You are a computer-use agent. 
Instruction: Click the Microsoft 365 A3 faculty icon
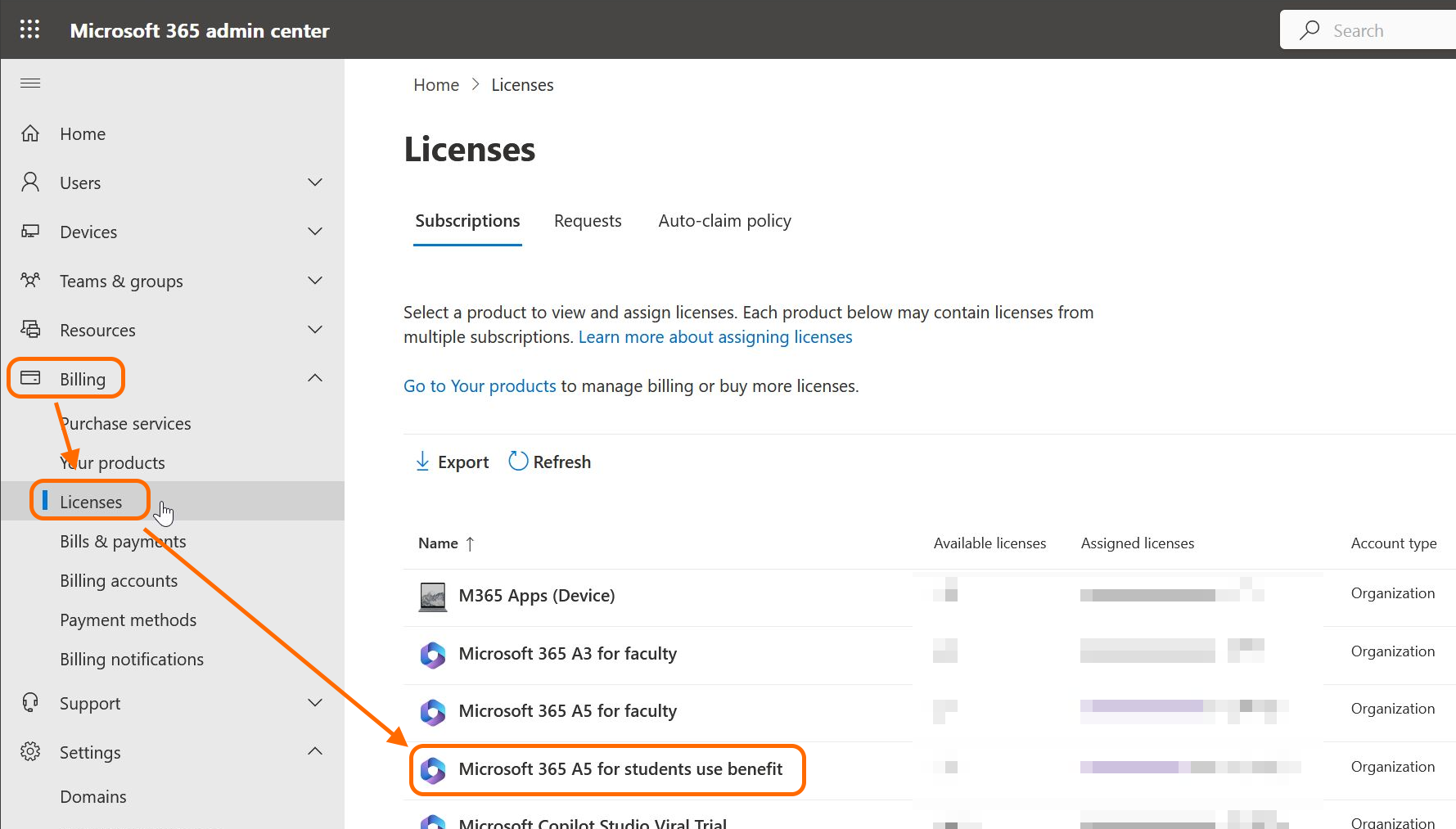pos(433,655)
